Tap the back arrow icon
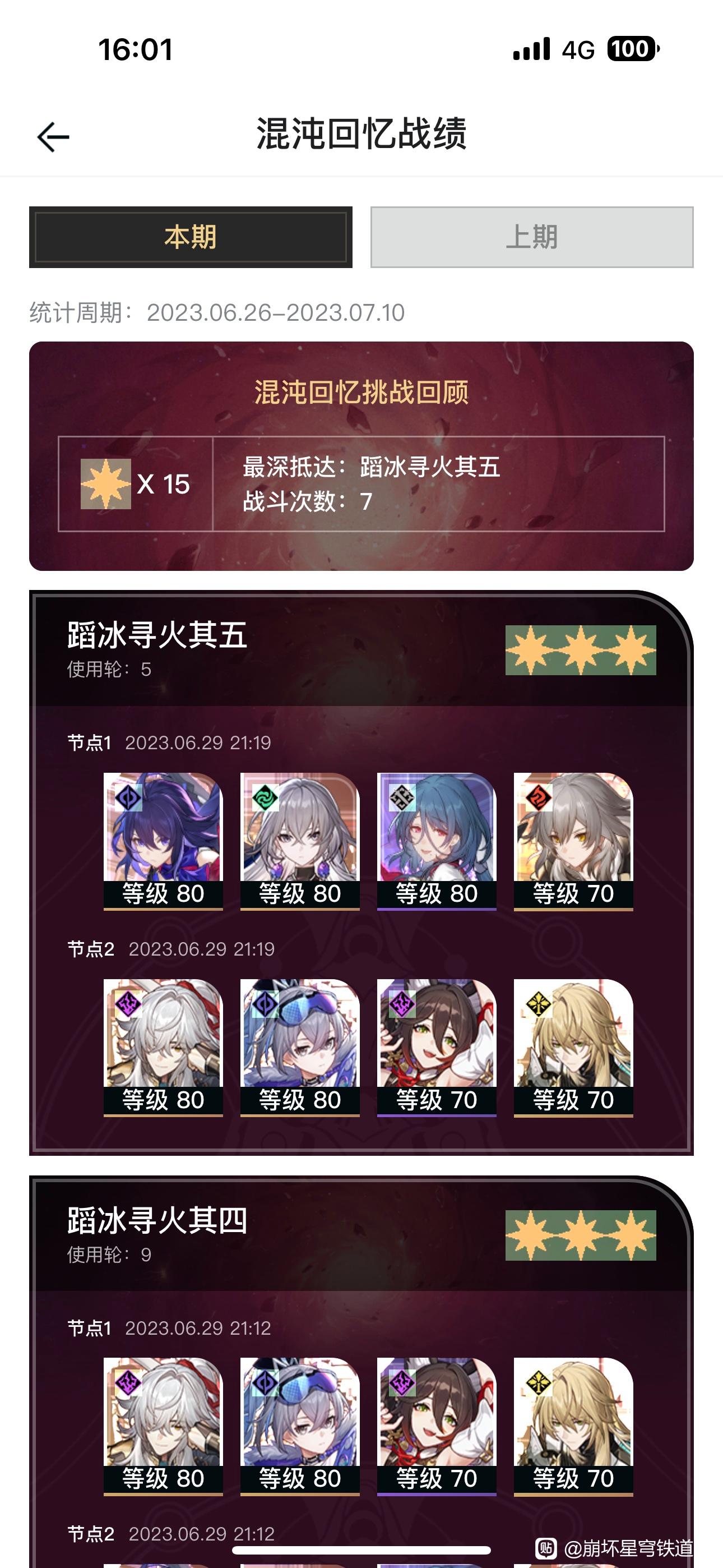 click(53, 137)
